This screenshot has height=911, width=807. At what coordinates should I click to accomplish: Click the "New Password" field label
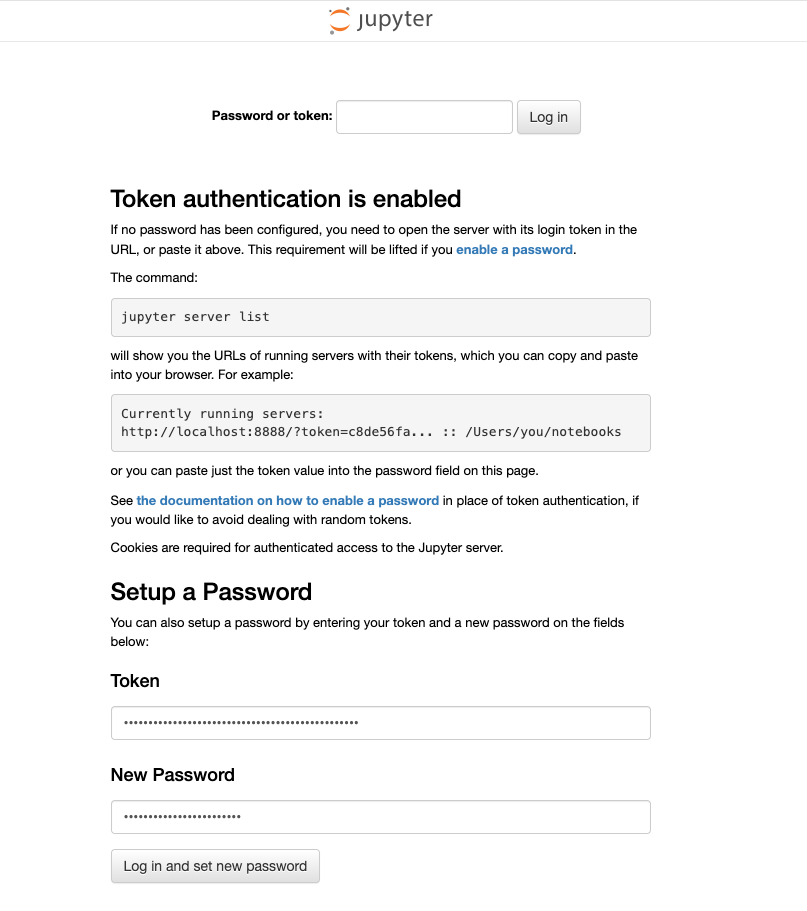click(172, 775)
